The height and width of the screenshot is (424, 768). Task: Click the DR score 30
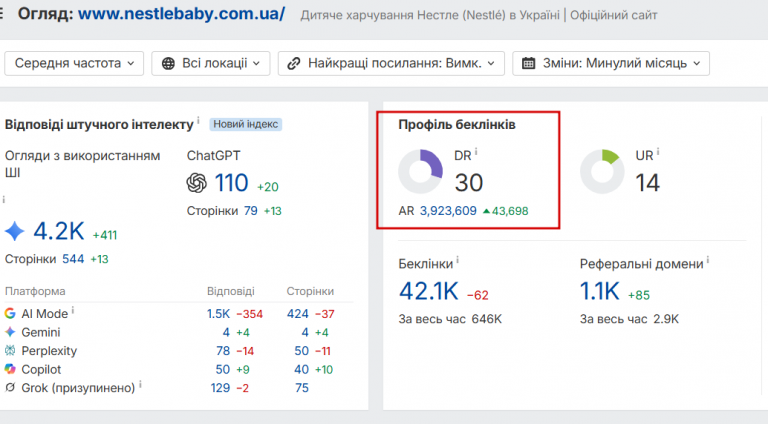click(x=469, y=183)
